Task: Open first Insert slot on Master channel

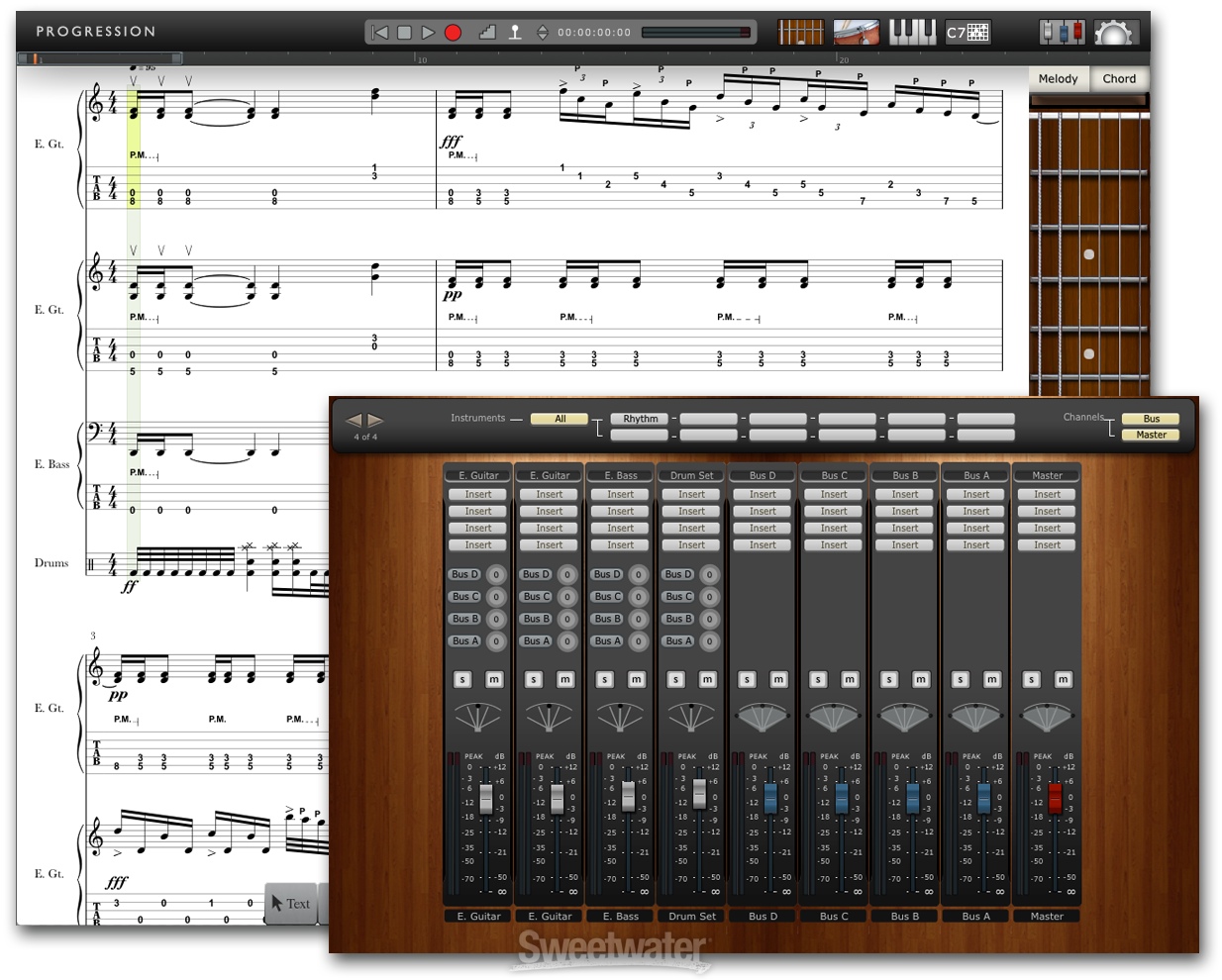Action: (1047, 494)
